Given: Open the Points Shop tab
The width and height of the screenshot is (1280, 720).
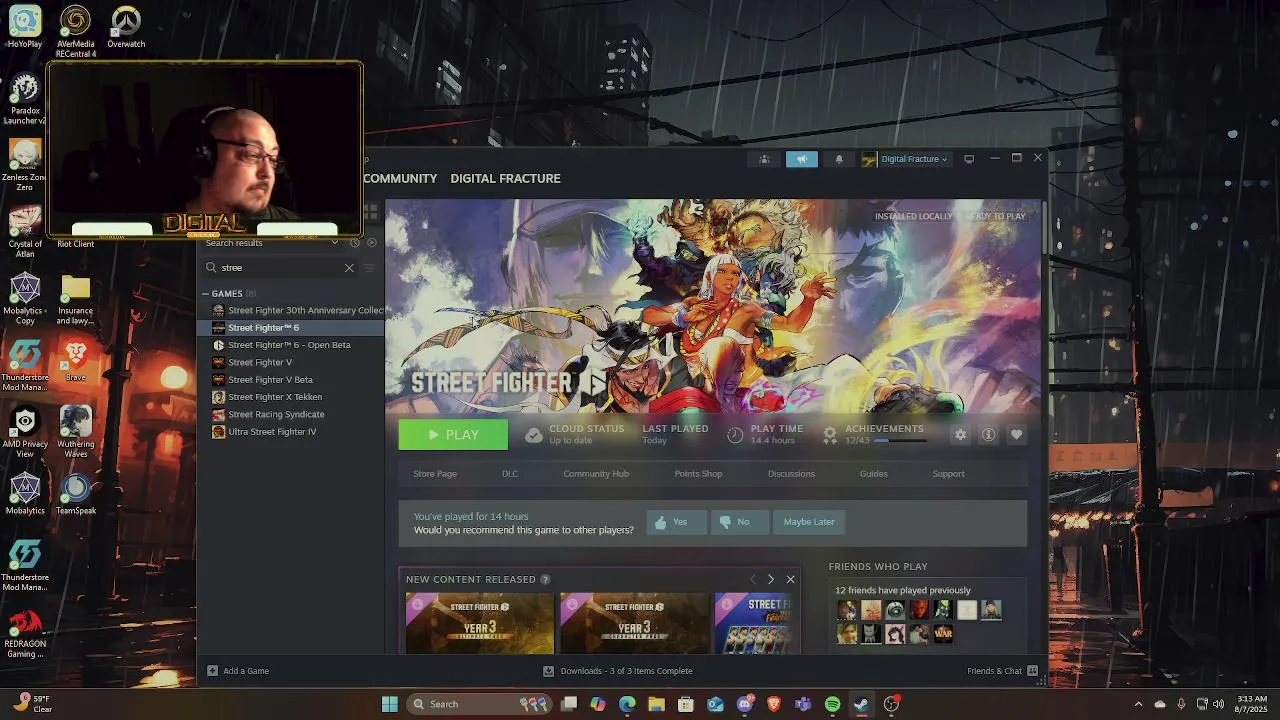Looking at the screenshot, I should (698, 474).
